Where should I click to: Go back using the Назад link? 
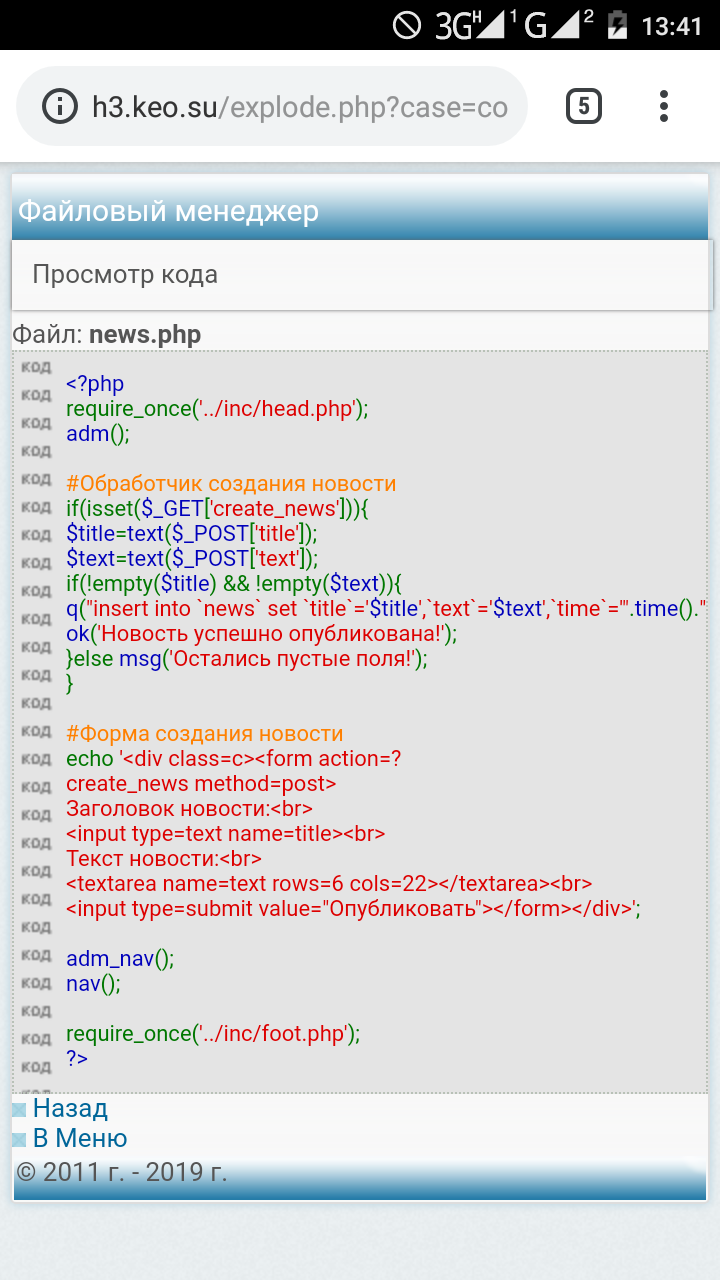point(70,1108)
